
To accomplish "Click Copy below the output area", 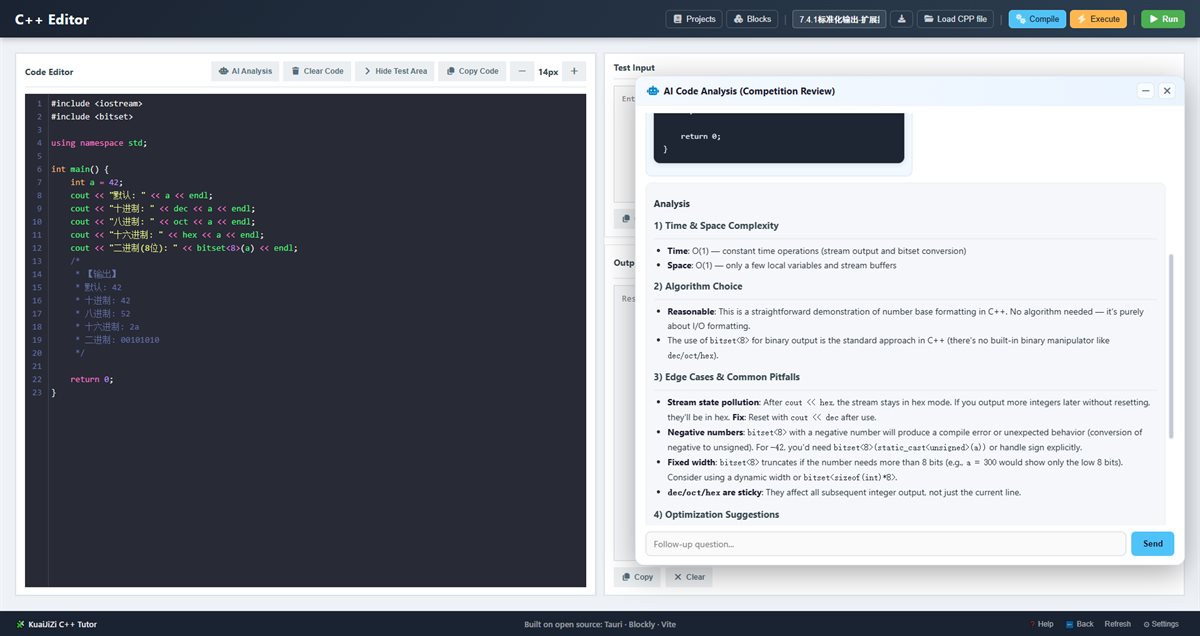I will 636,577.
